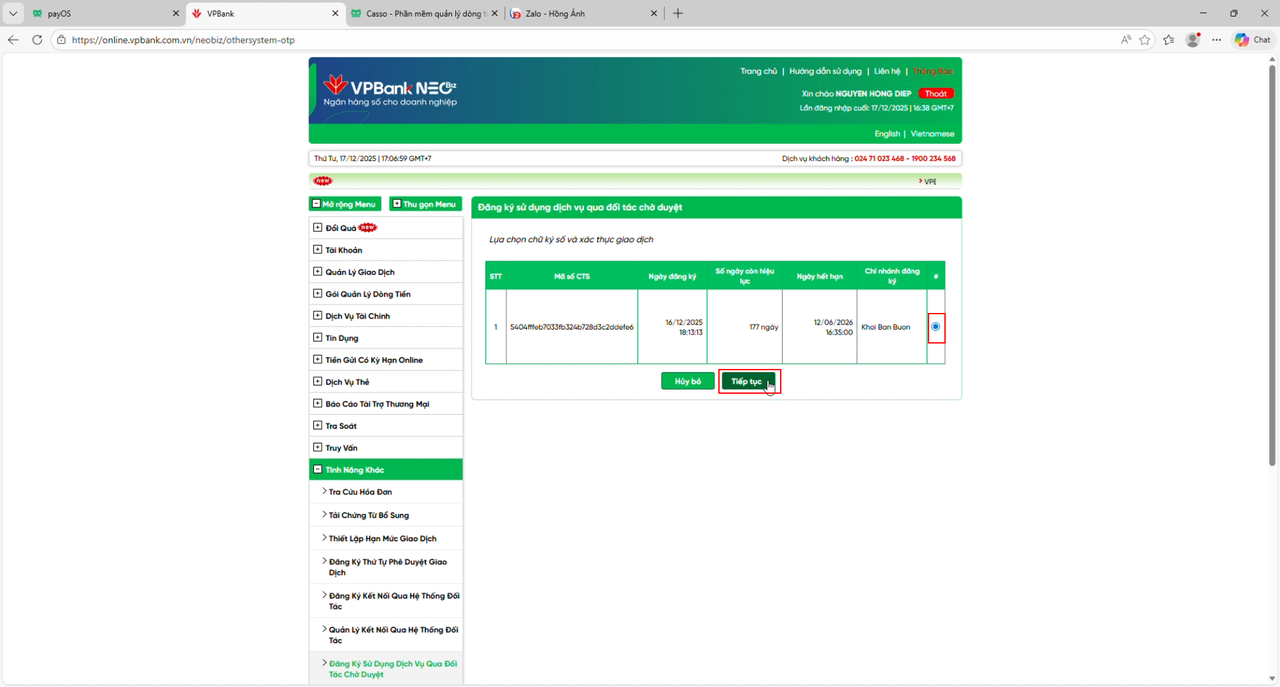This screenshot has height=687, width=1280.
Task: Click the Hủy bỏ button
Action: point(687,381)
